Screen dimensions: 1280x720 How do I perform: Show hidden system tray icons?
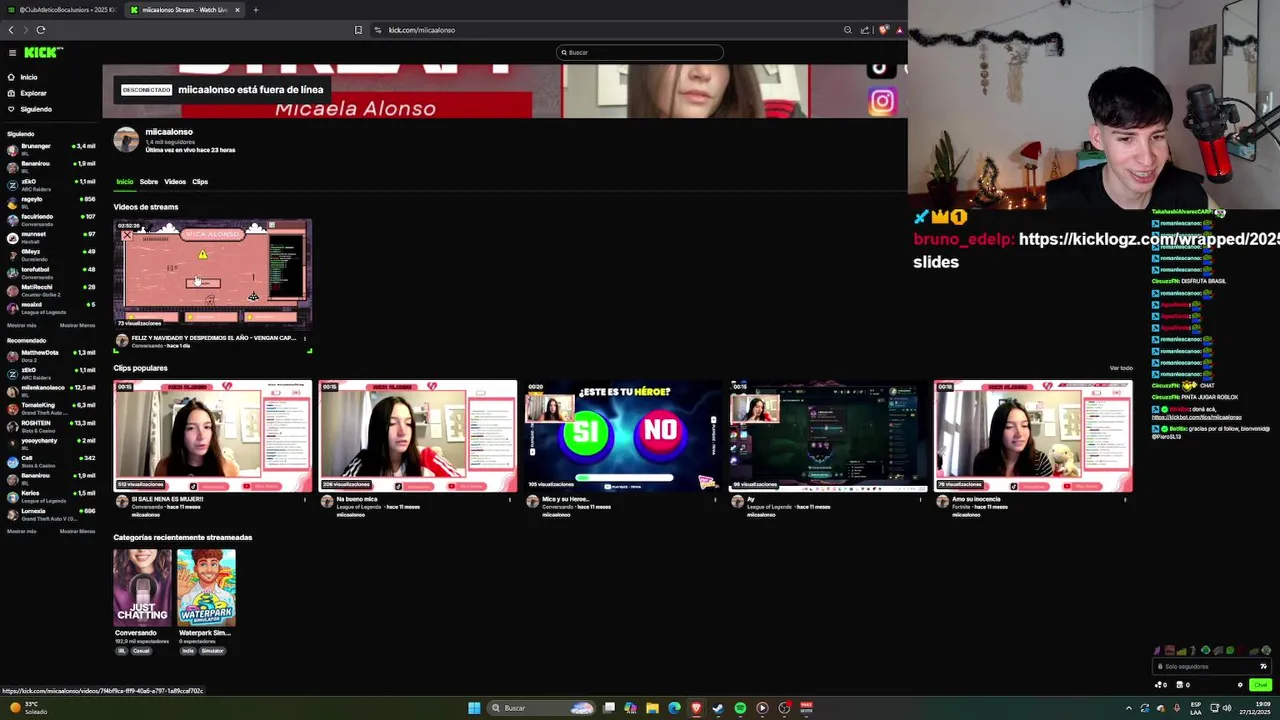1129,708
